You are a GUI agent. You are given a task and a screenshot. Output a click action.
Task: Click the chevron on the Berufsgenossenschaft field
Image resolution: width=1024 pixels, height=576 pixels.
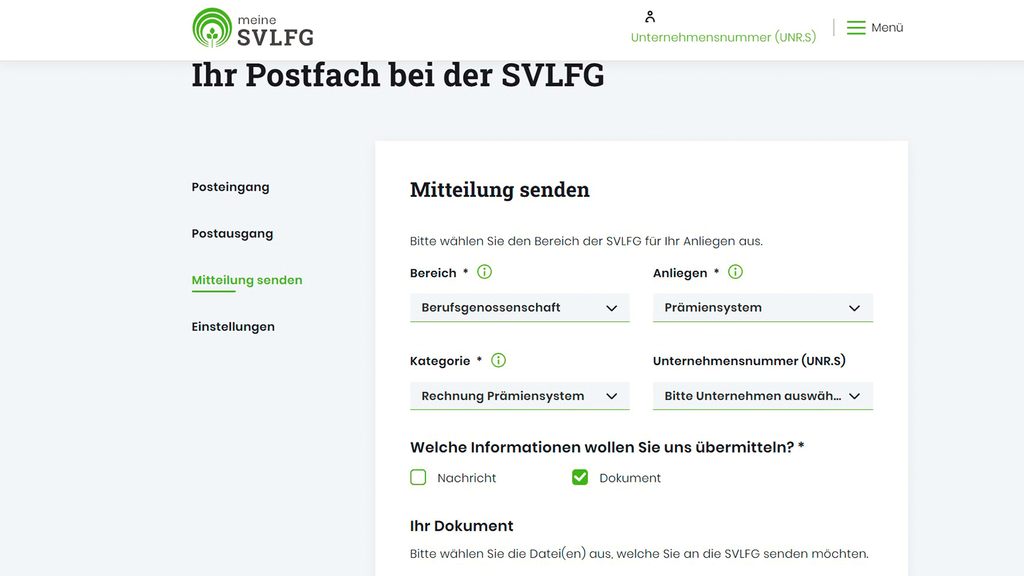click(611, 308)
